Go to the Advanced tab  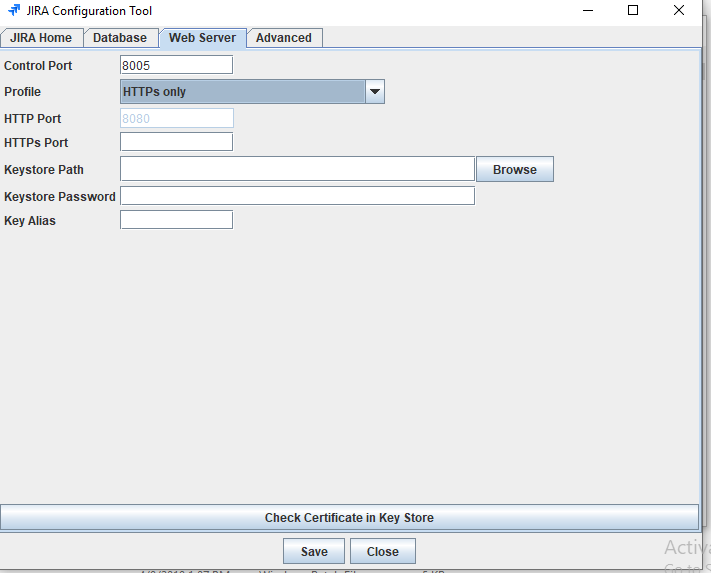[x=284, y=38]
